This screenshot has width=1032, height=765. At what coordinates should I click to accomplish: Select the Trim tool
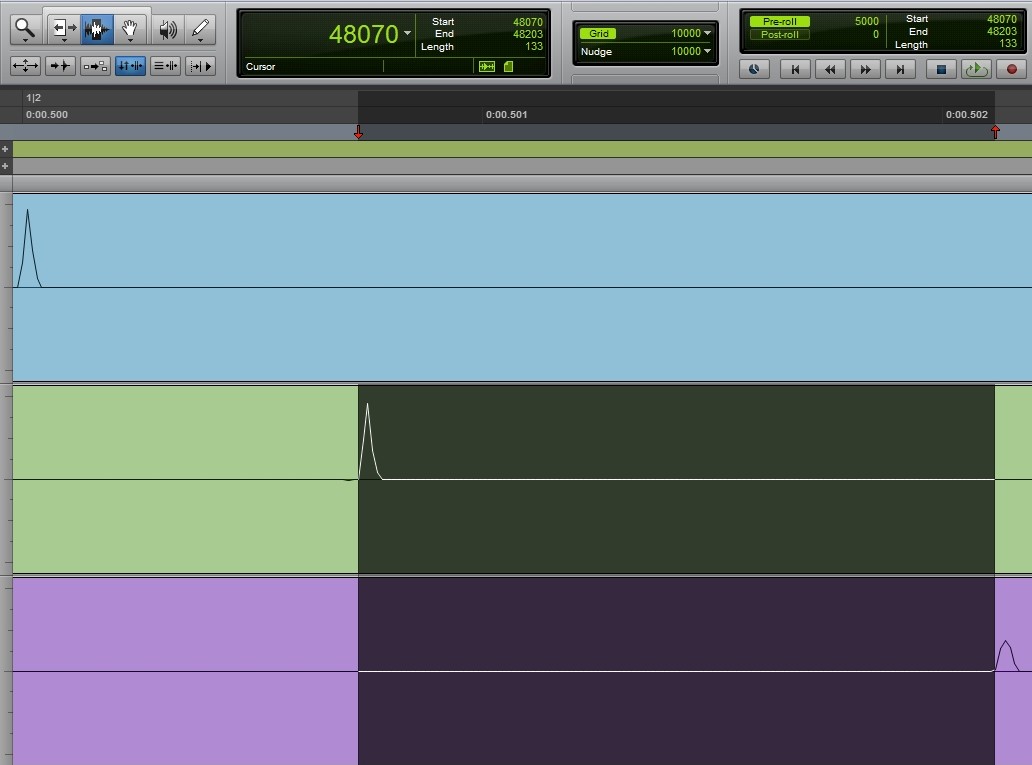[62, 29]
